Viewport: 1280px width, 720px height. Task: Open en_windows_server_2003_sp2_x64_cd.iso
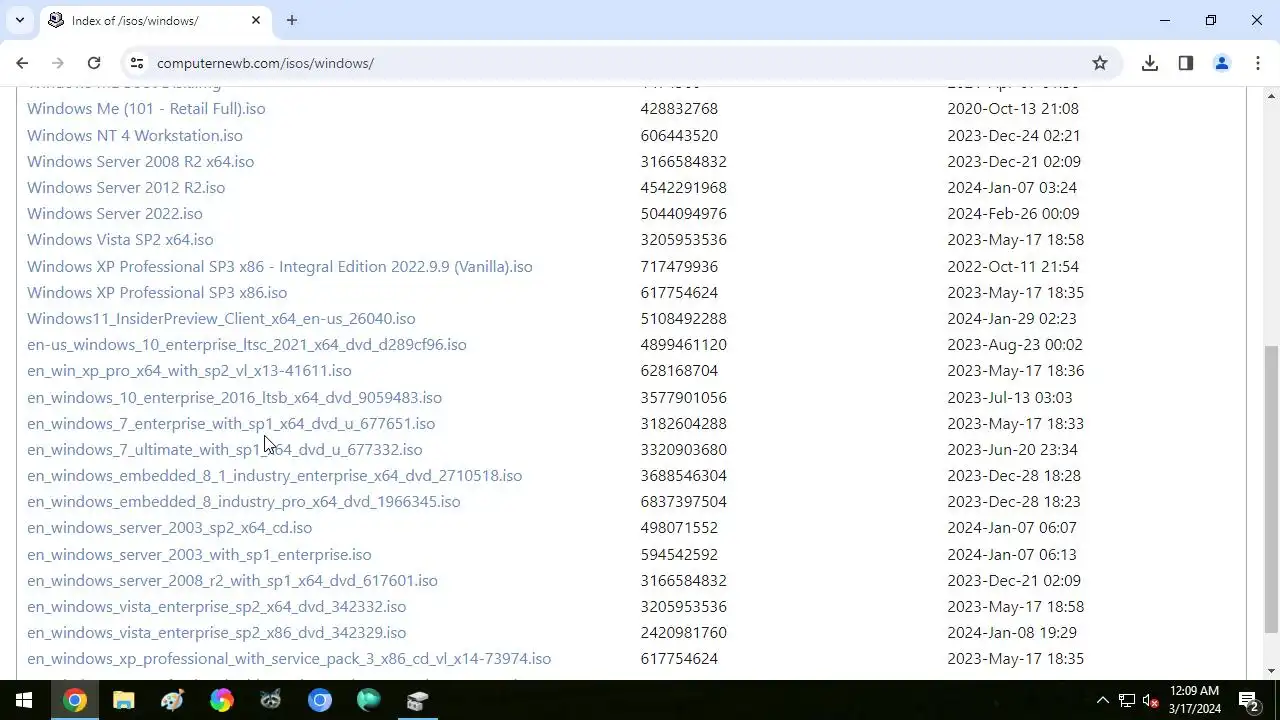click(x=169, y=528)
